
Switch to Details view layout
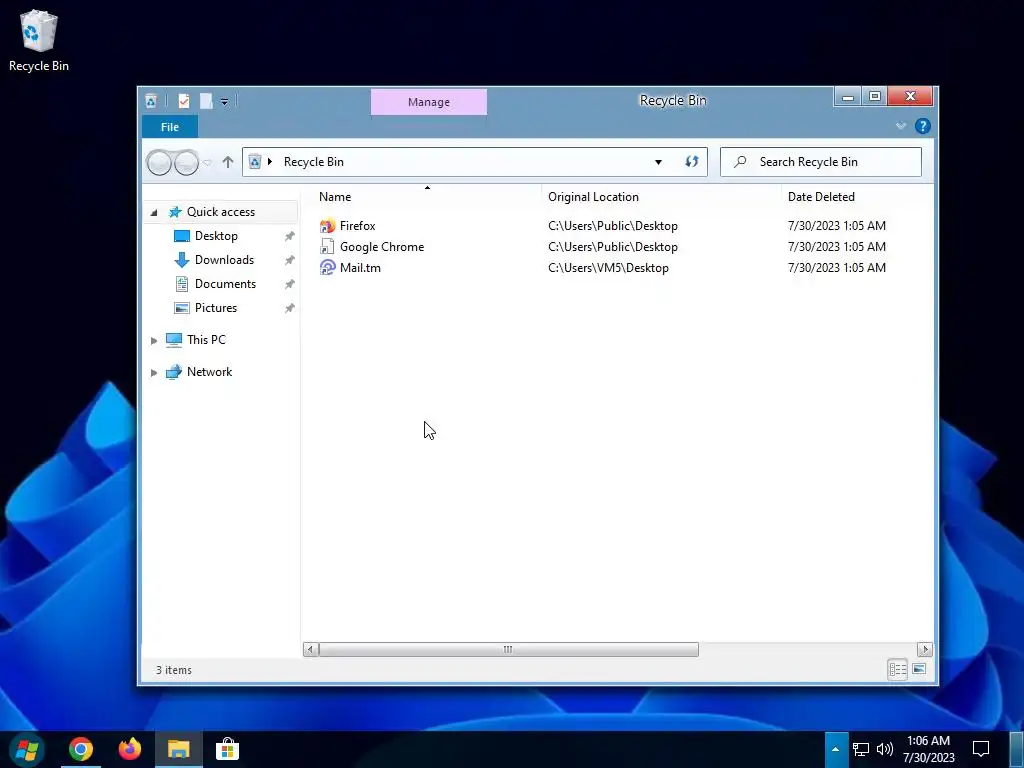tap(897, 669)
